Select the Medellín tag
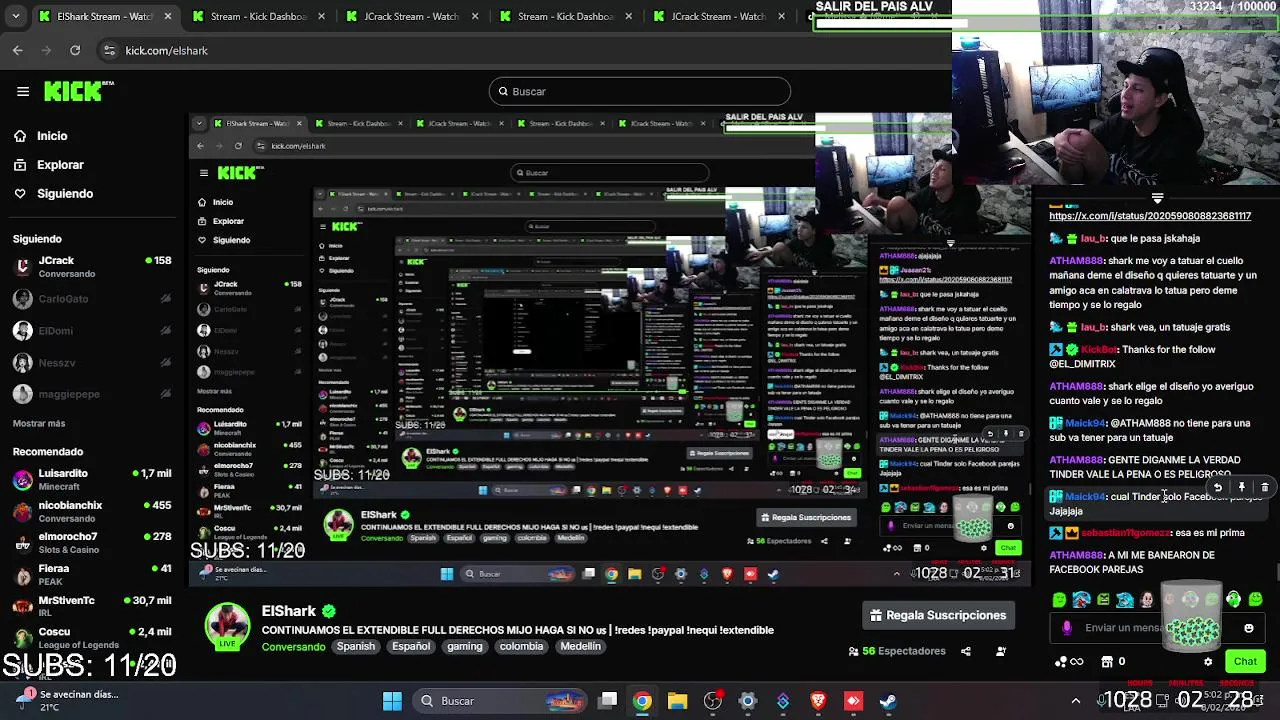Viewport: 1280px width, 720px height. 580,646
